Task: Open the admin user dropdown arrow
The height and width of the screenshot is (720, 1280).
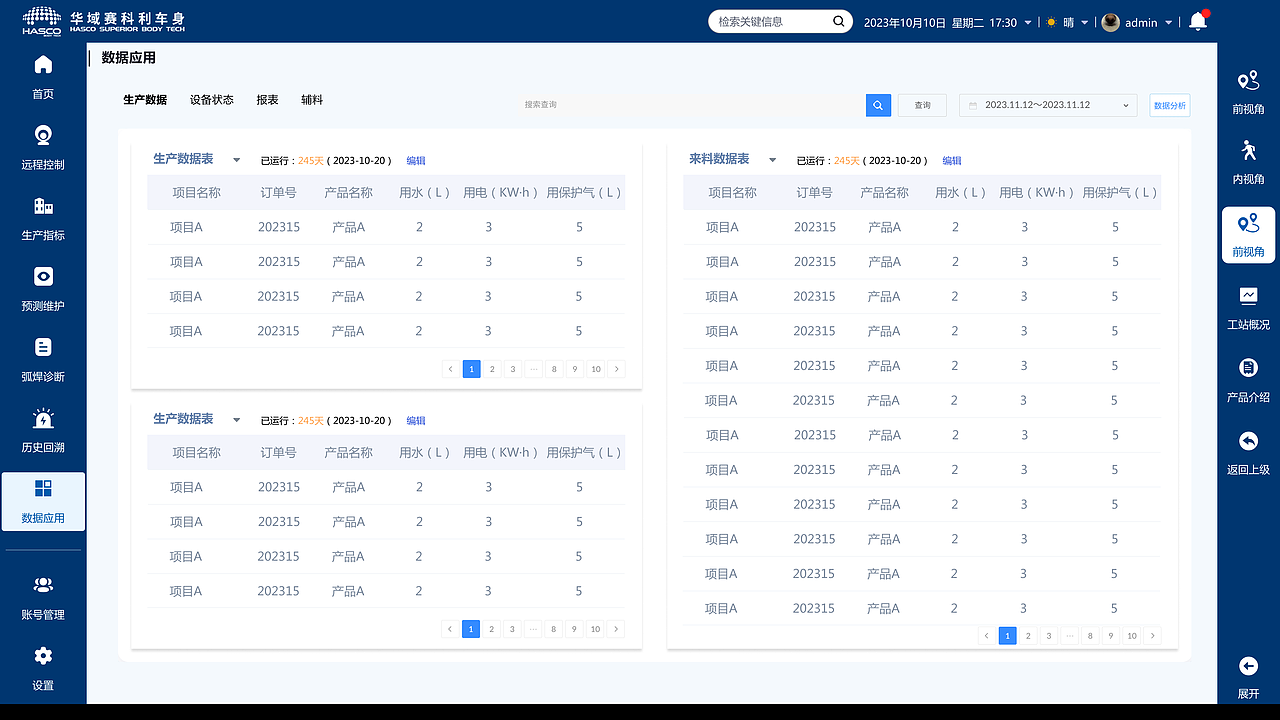Action: 1169,23
